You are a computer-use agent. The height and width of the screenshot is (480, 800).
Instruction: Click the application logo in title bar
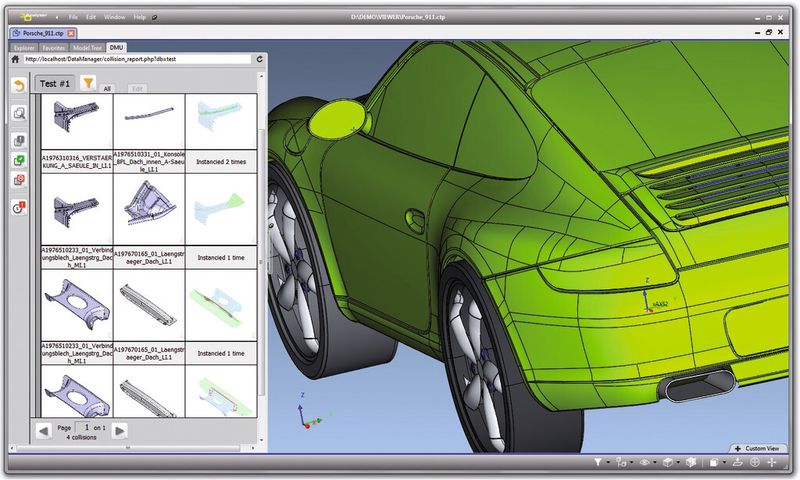pyautogui.click(x=32, y=17)
